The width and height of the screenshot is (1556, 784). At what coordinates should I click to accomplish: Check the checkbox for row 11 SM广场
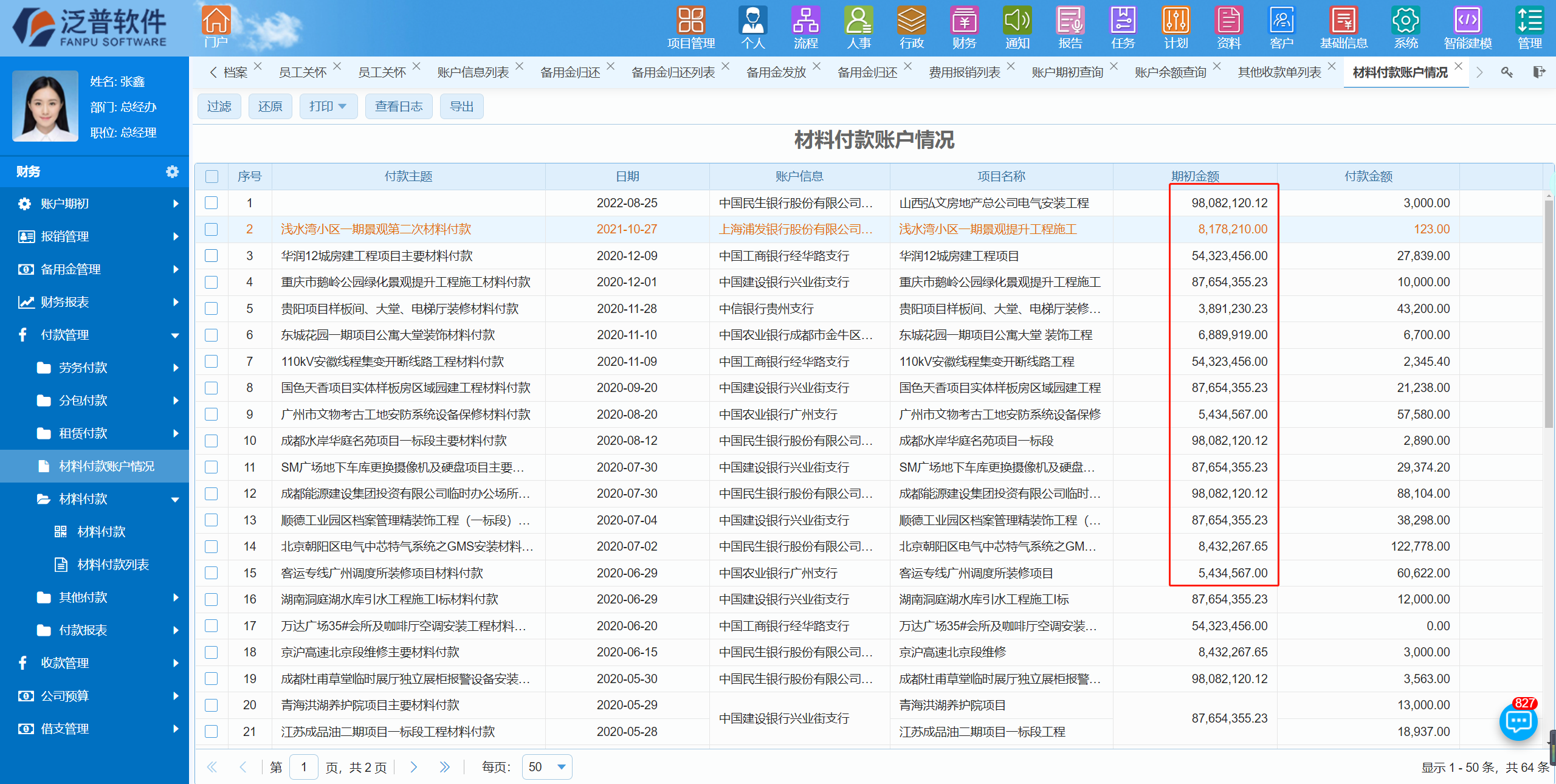(x=212, y=467)
